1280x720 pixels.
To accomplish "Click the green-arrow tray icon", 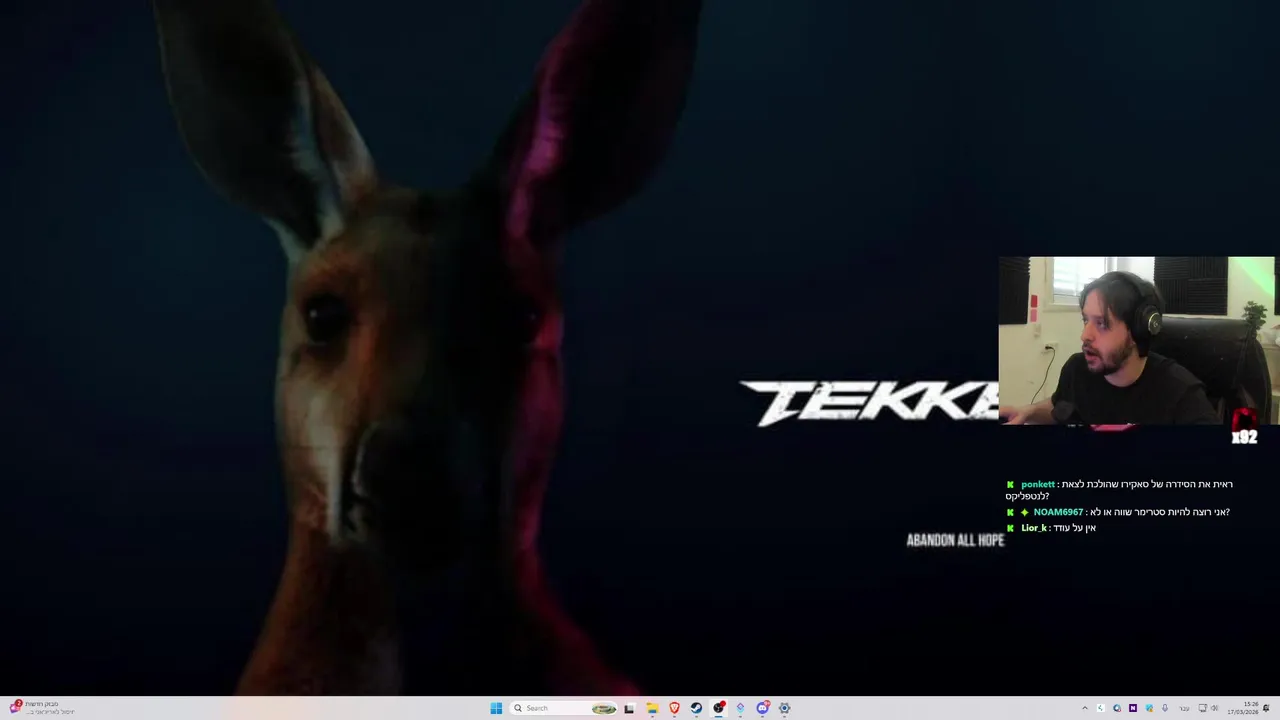I will pyautogui.click(x=1101, y=708).
